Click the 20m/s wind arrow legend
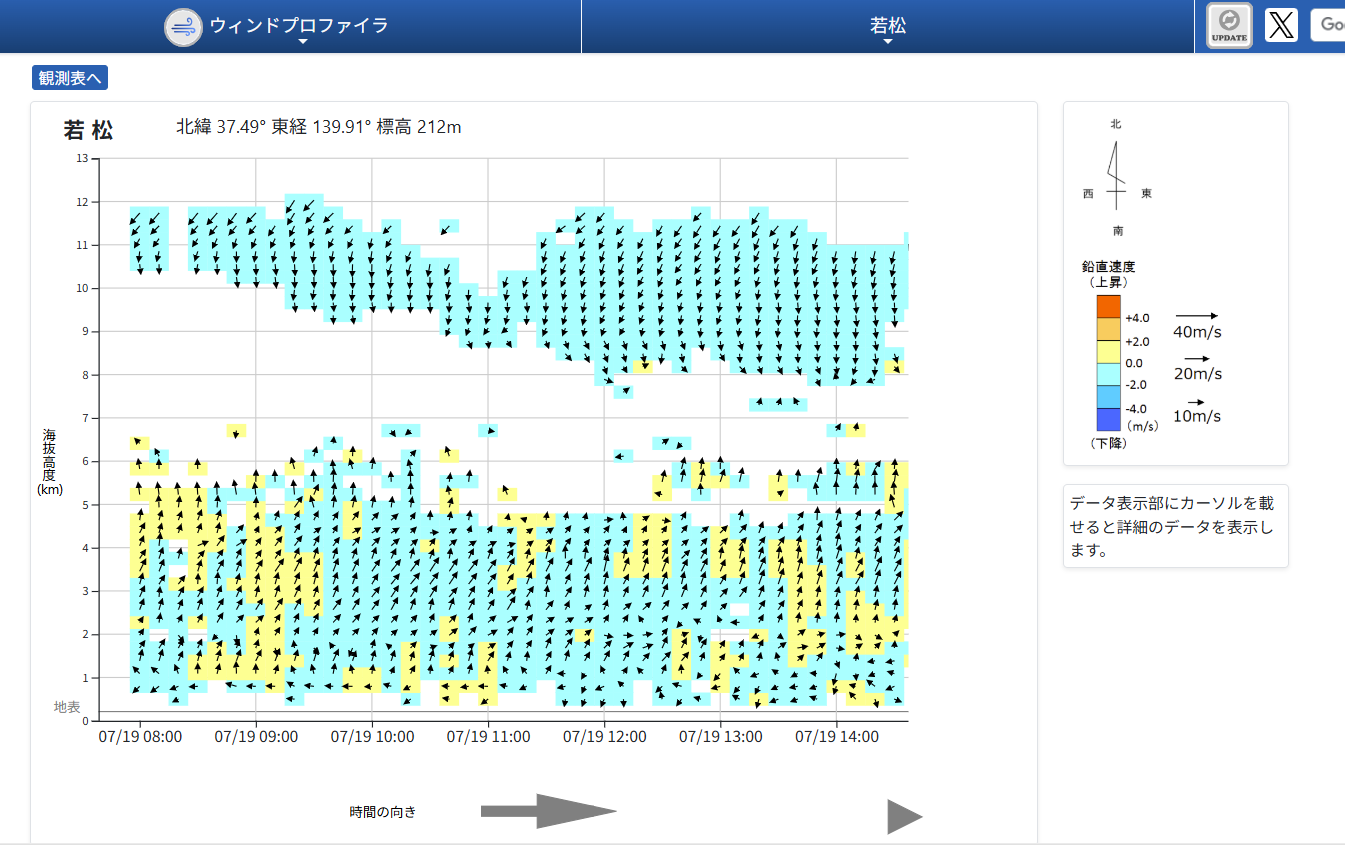 pyautogui.click(x=1197, y=366)
